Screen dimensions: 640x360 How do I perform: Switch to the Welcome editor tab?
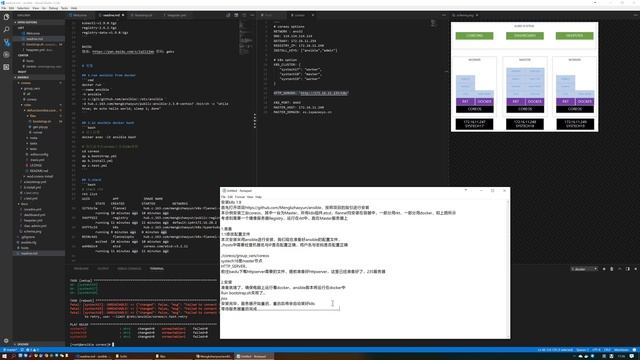pyautogui.click(x=80, y=15)
